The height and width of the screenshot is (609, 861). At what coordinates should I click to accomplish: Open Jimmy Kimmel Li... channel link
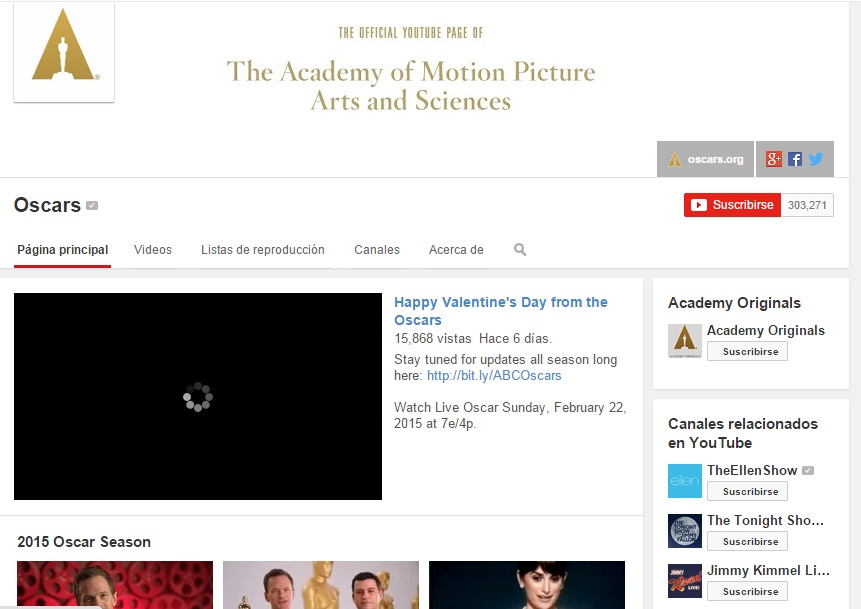point(768,571)
